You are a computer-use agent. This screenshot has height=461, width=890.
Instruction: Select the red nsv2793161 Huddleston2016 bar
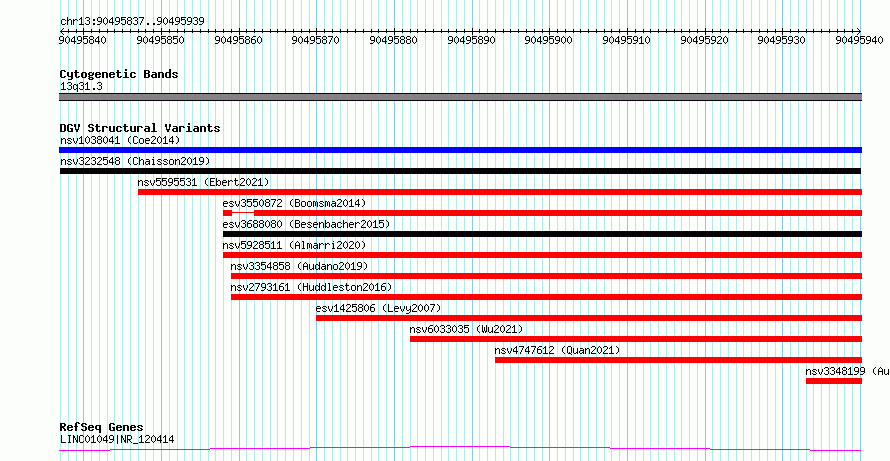pos(547,297)
